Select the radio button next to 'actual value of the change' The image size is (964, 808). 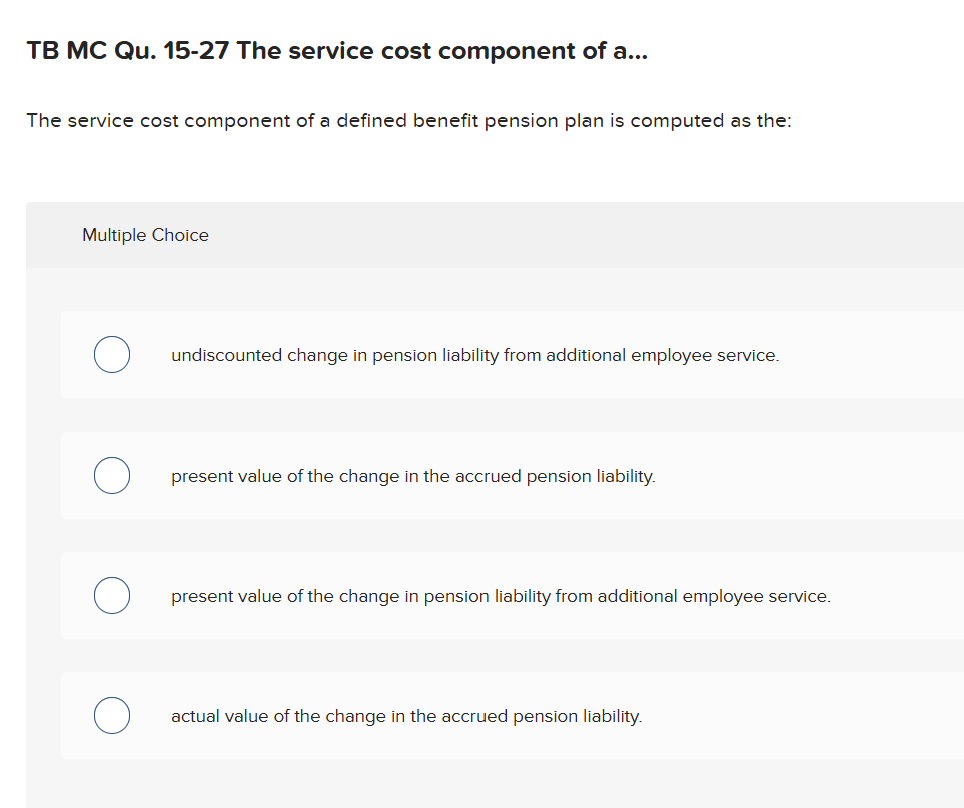pos(111,715)
